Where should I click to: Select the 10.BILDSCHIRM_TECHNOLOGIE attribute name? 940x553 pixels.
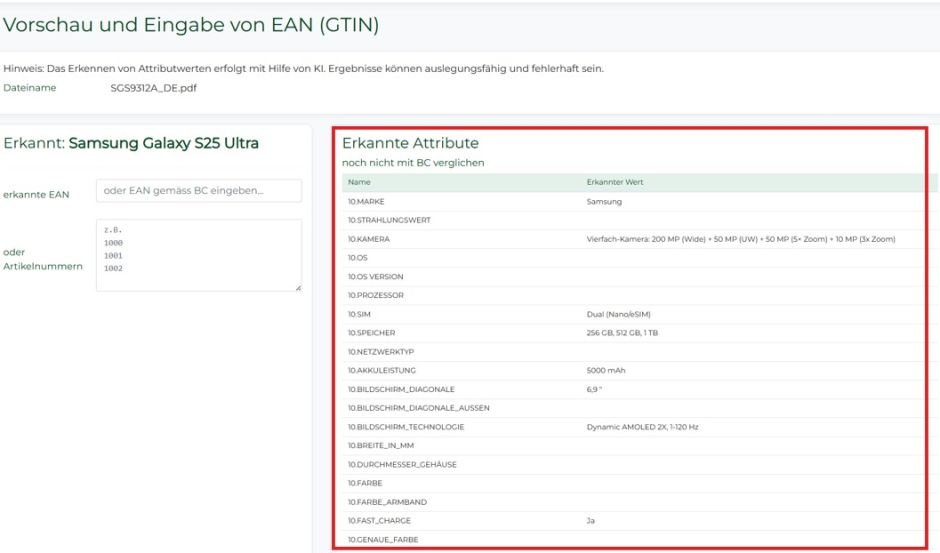pos(406,427)
